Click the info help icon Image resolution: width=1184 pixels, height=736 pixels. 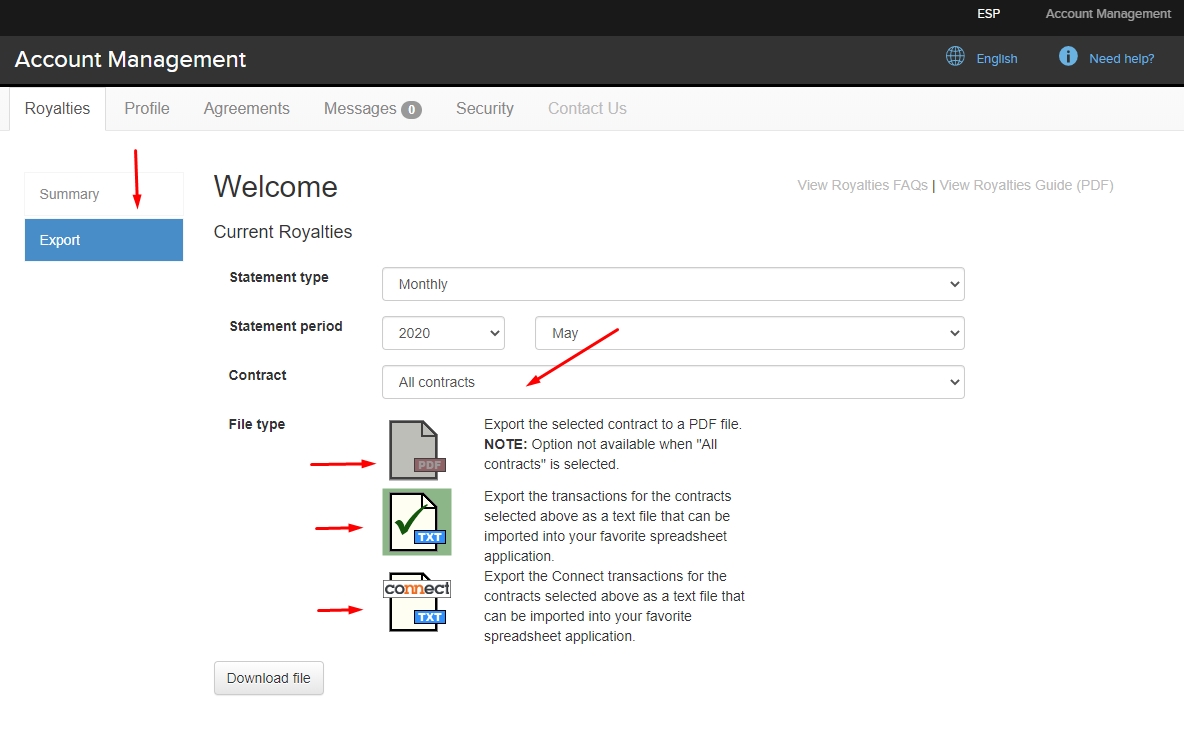tap(1068, 57)
